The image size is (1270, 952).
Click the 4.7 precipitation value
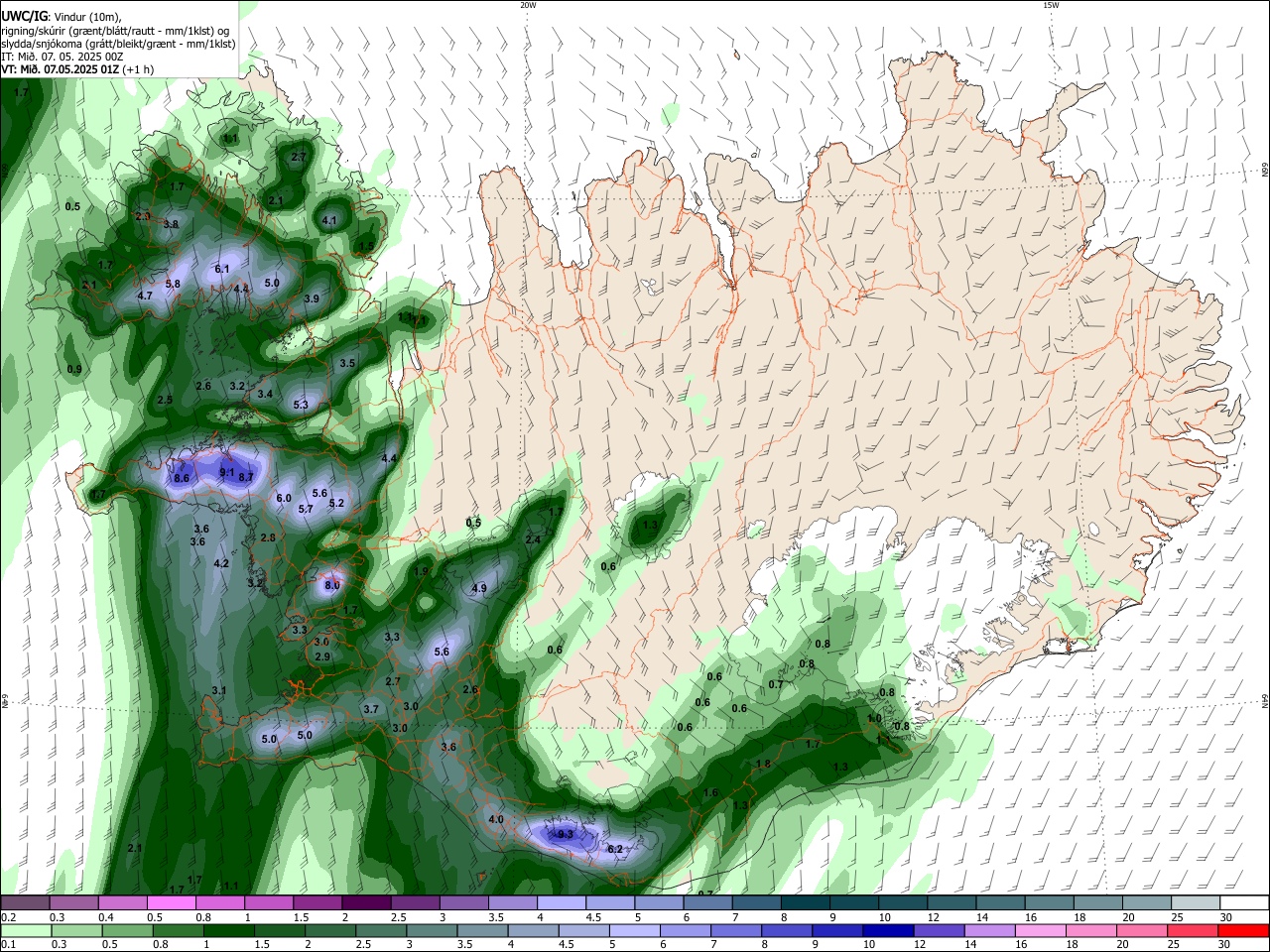[145, 296]
